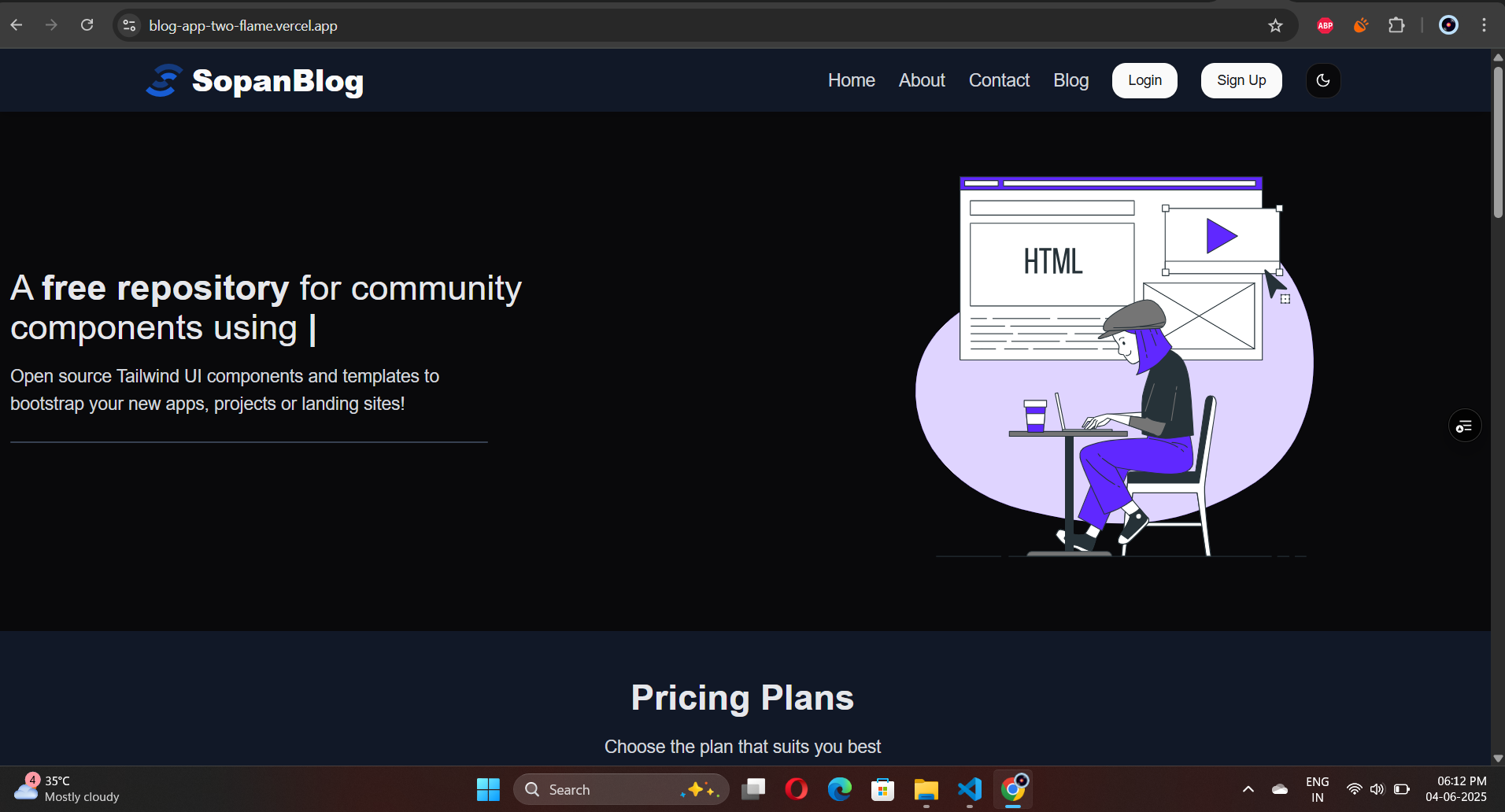Navigate to the Contact page

point(999,80)
